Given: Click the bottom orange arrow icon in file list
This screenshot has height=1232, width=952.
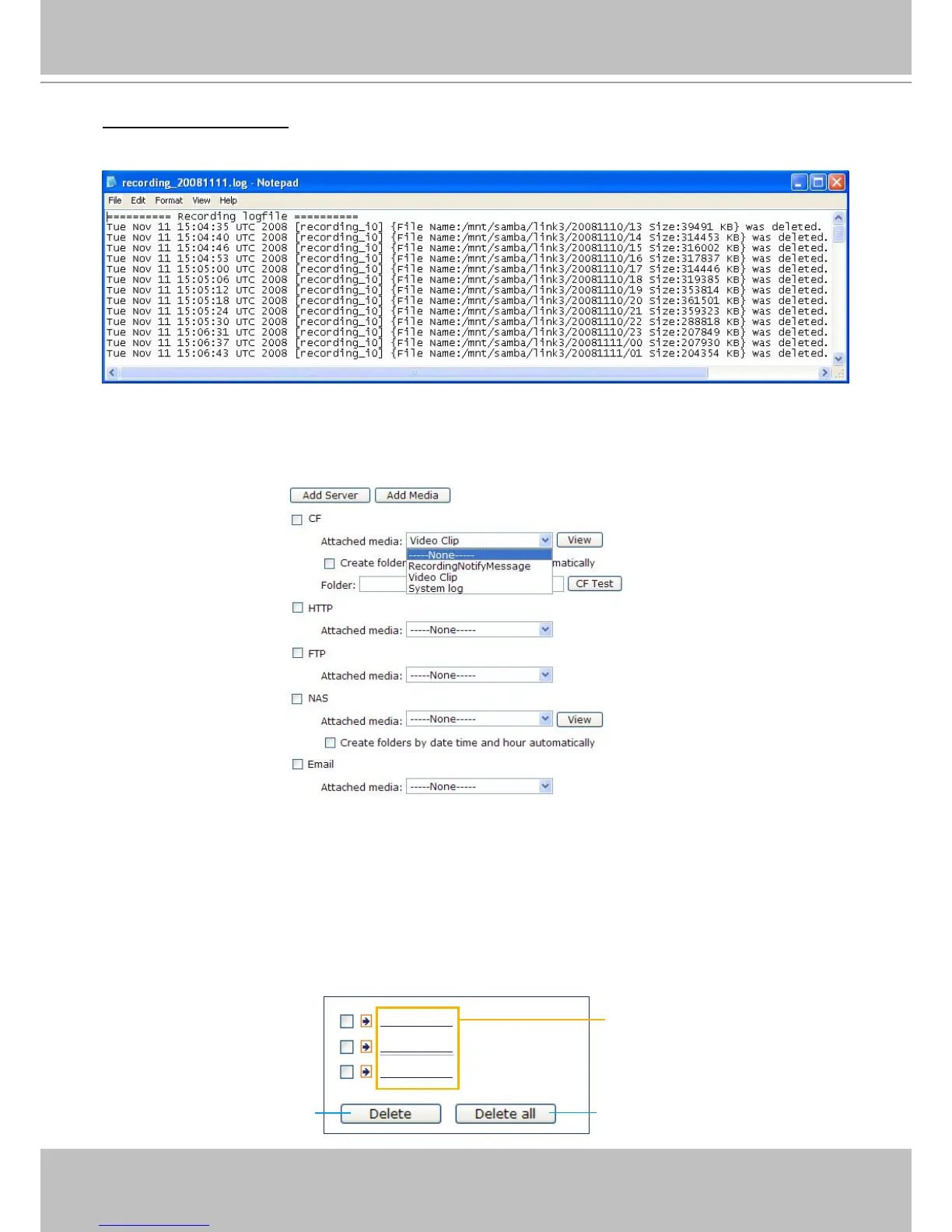Looking at the screenshot, I should pyautogui.click(x=366, y=1072).
